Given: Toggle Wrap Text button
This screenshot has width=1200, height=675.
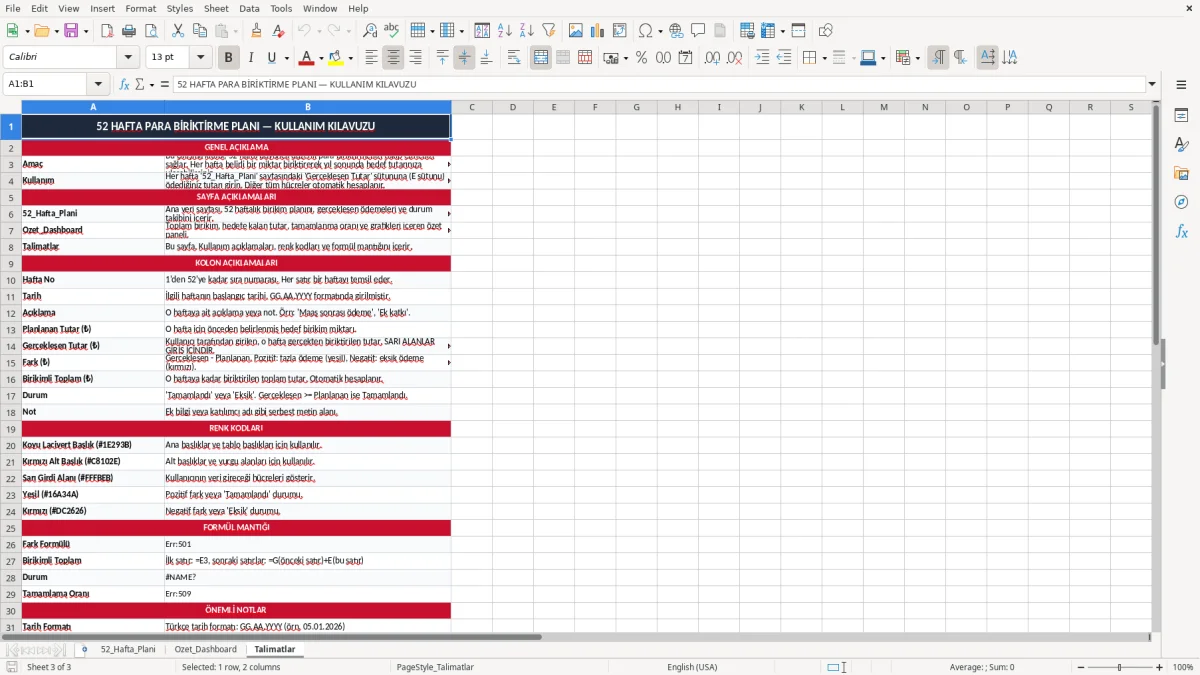Looking at the screenshot, I should pos(514,58).
